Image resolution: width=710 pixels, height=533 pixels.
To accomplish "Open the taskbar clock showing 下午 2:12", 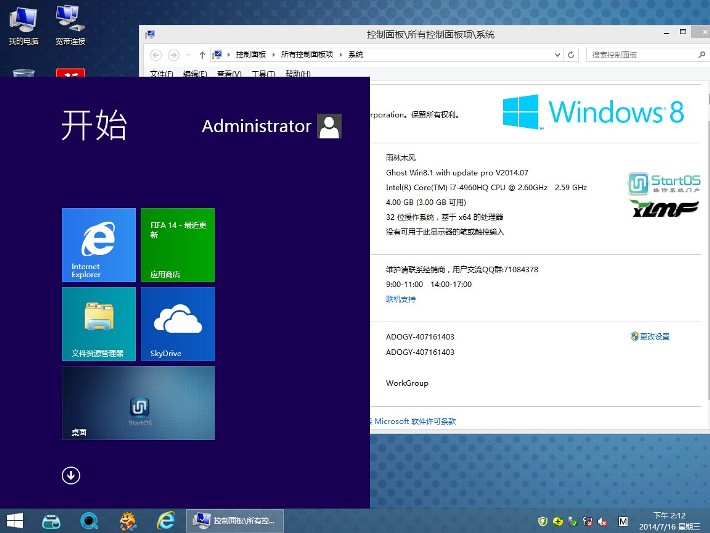I will (x=669, y=521).
